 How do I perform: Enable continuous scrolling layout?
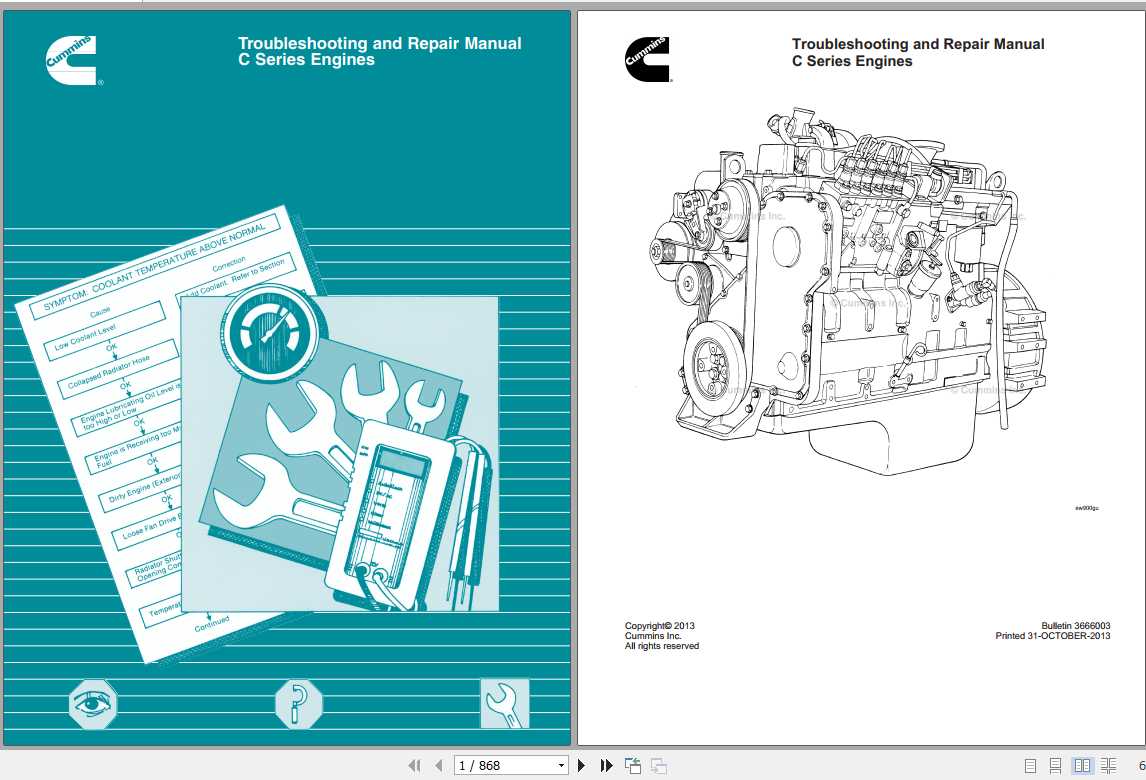point(1056,765)
